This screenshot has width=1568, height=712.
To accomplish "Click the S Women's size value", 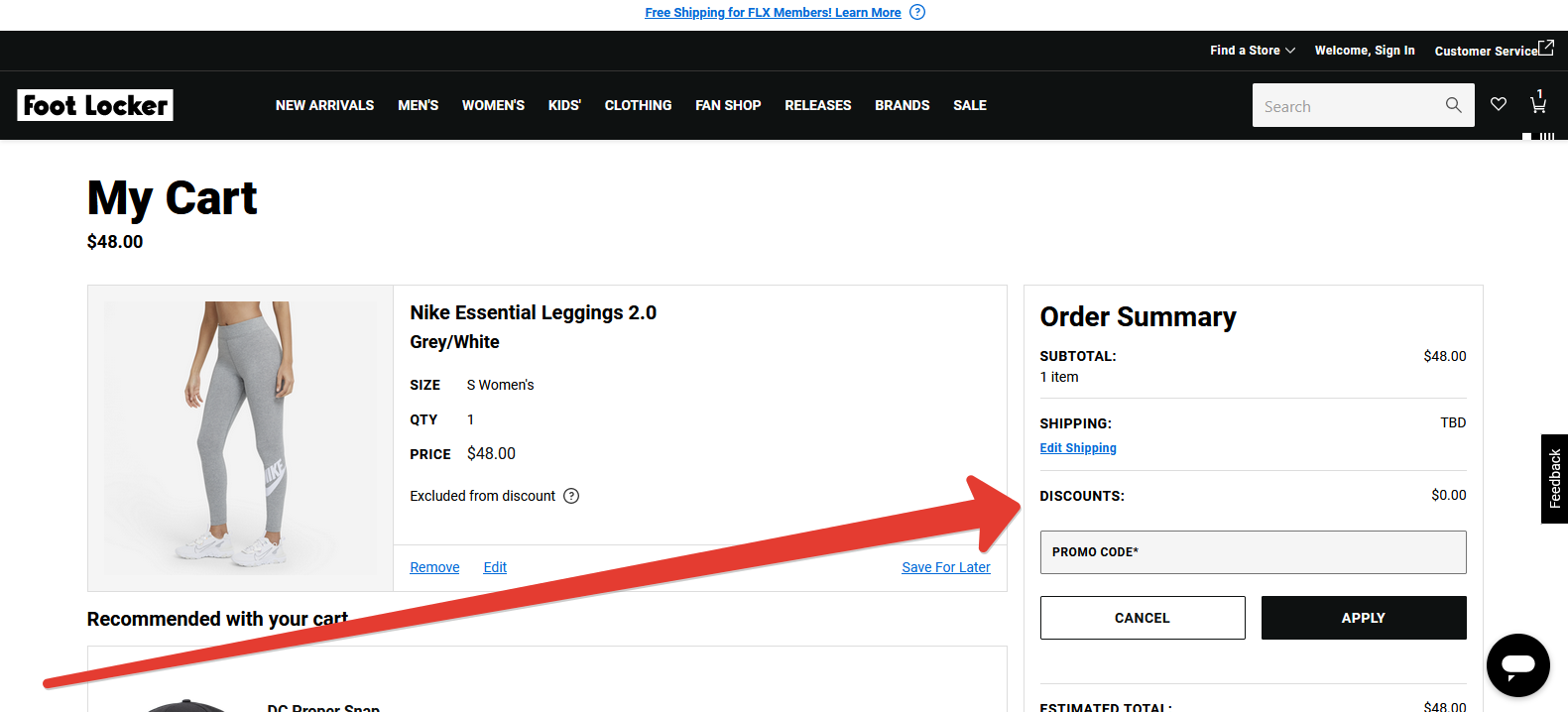I will [501, 385].
